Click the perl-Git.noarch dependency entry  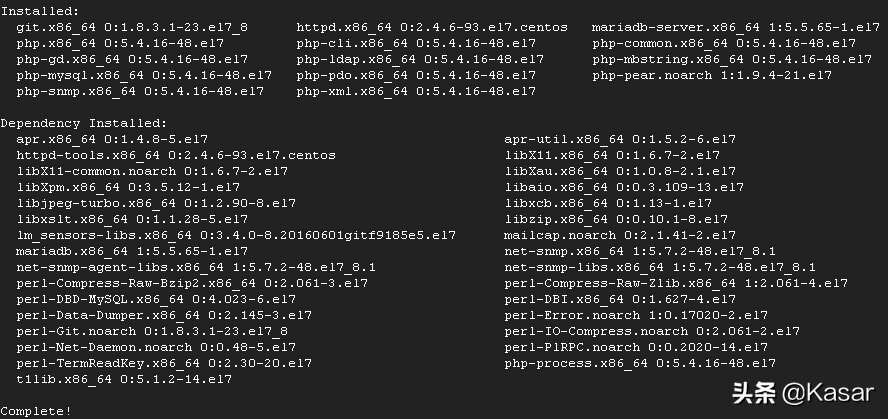(152, 331)
